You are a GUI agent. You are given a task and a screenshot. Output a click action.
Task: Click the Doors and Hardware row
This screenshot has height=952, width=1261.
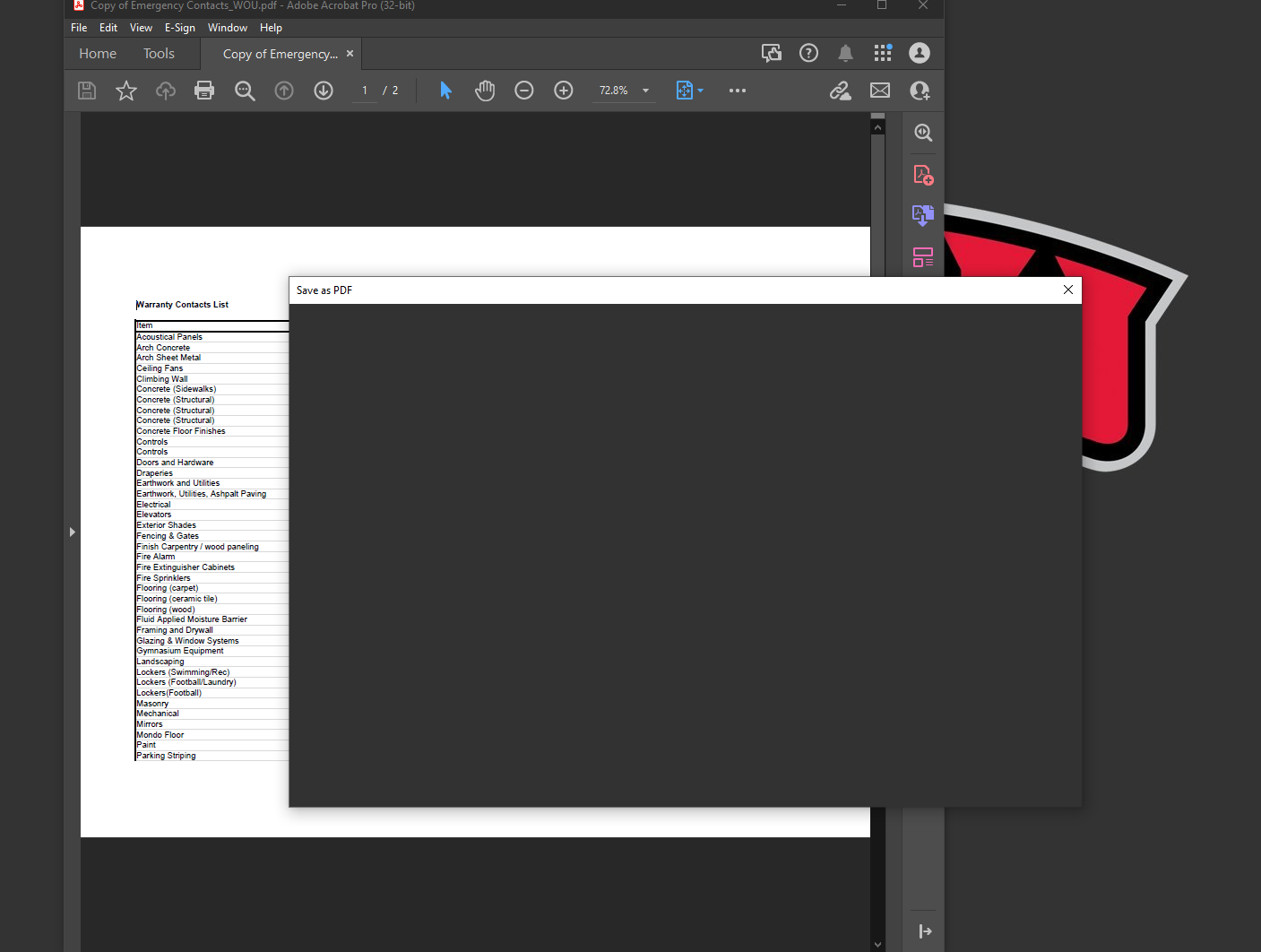[x=212, y=463]
